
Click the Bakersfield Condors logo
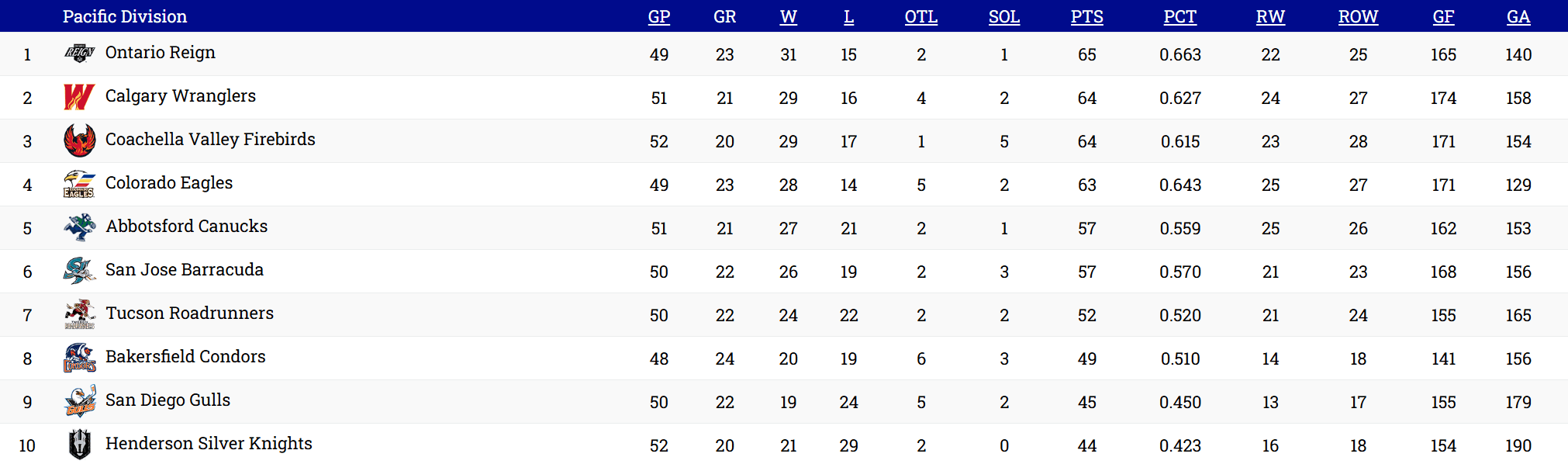click(x=79, y=358)
